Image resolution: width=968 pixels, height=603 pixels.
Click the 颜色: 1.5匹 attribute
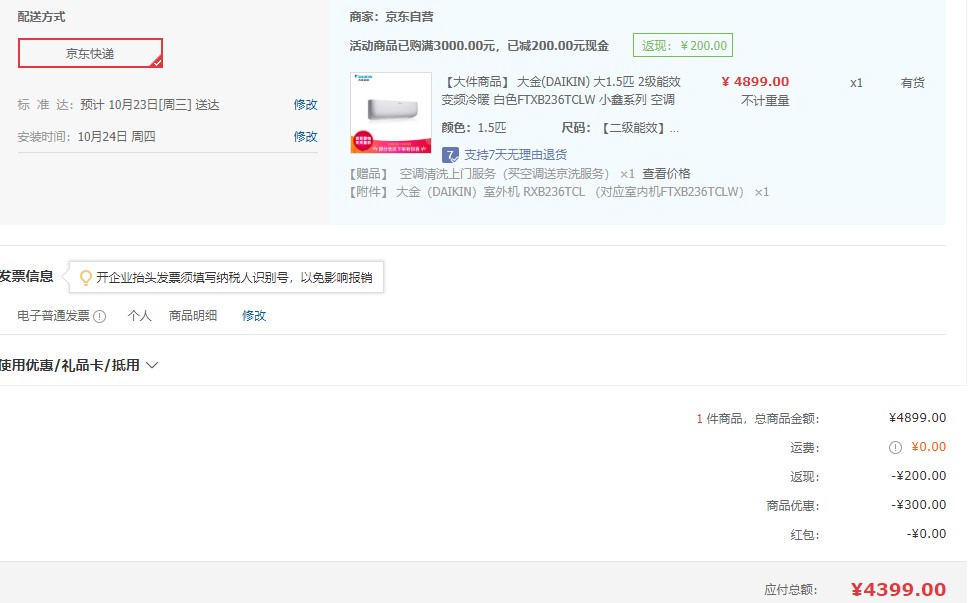474,128
